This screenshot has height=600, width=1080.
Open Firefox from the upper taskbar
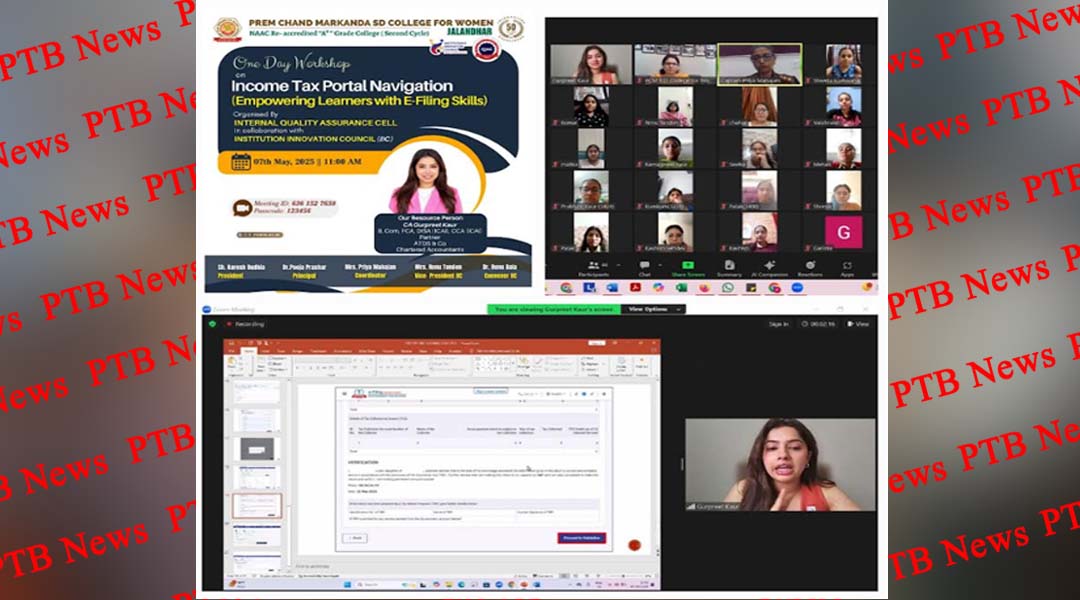click(705, 287)
